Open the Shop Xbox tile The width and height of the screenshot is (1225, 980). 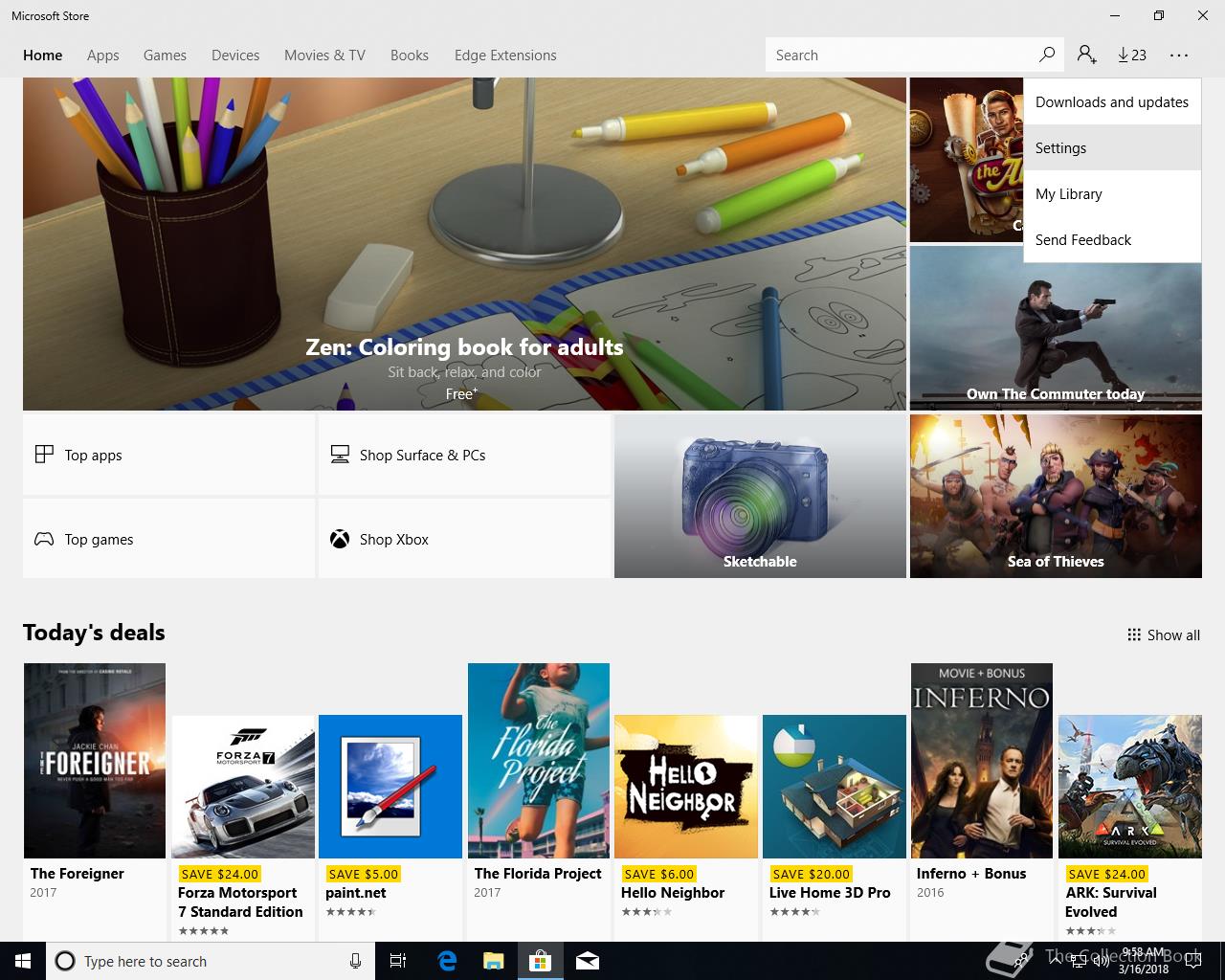pos(464,539)
